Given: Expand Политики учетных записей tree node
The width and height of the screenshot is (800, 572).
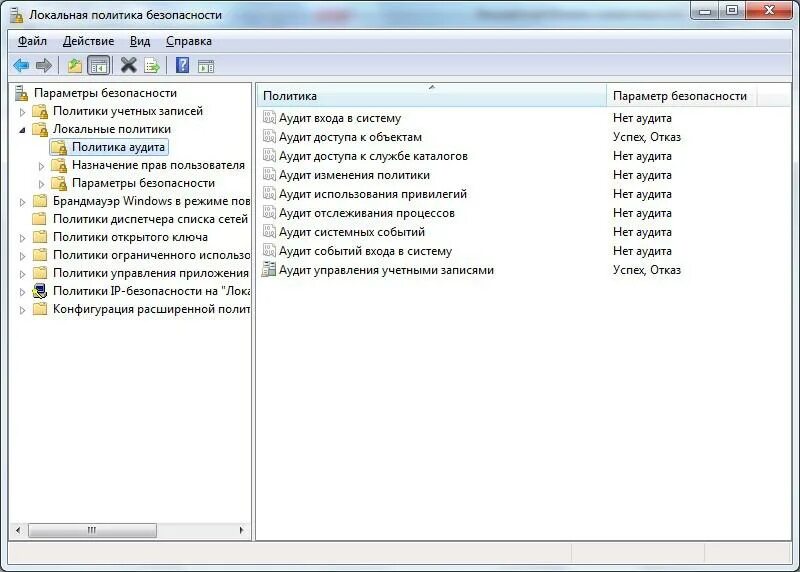Looking at the screenshot, I should point(22,112).
